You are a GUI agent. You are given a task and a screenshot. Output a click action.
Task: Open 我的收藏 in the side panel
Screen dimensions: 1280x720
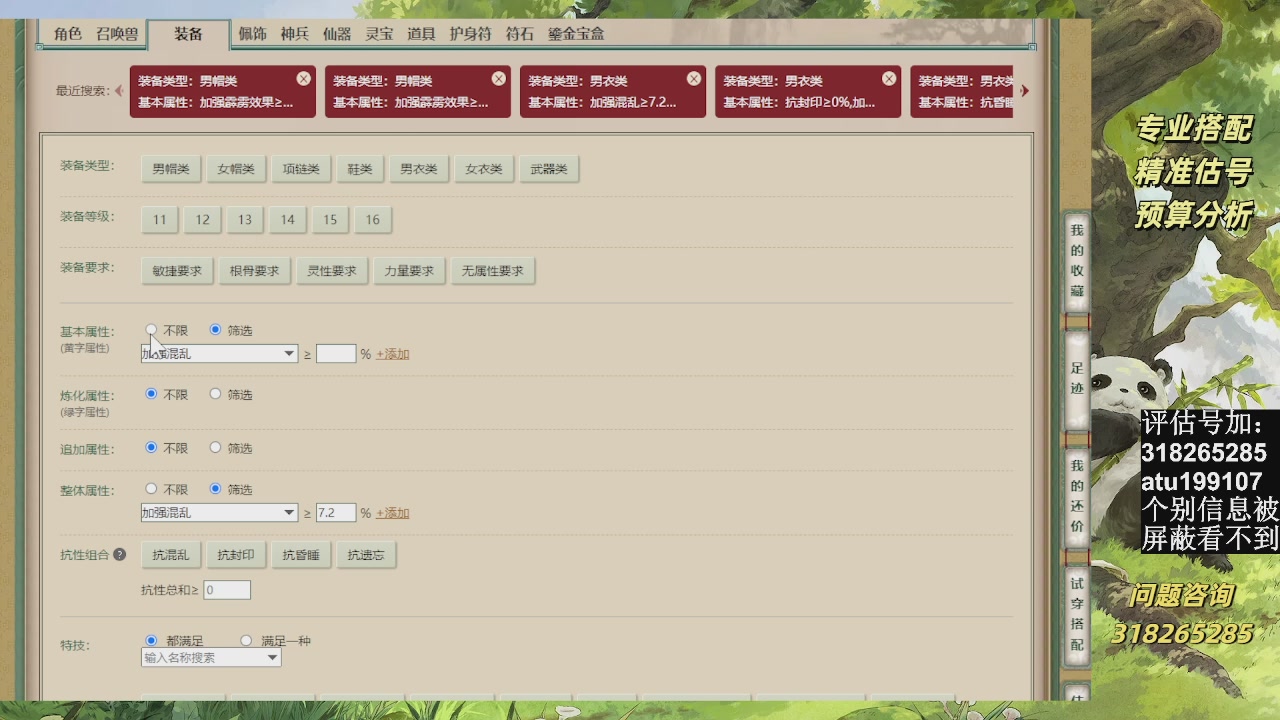click(x=1077, y=261)
